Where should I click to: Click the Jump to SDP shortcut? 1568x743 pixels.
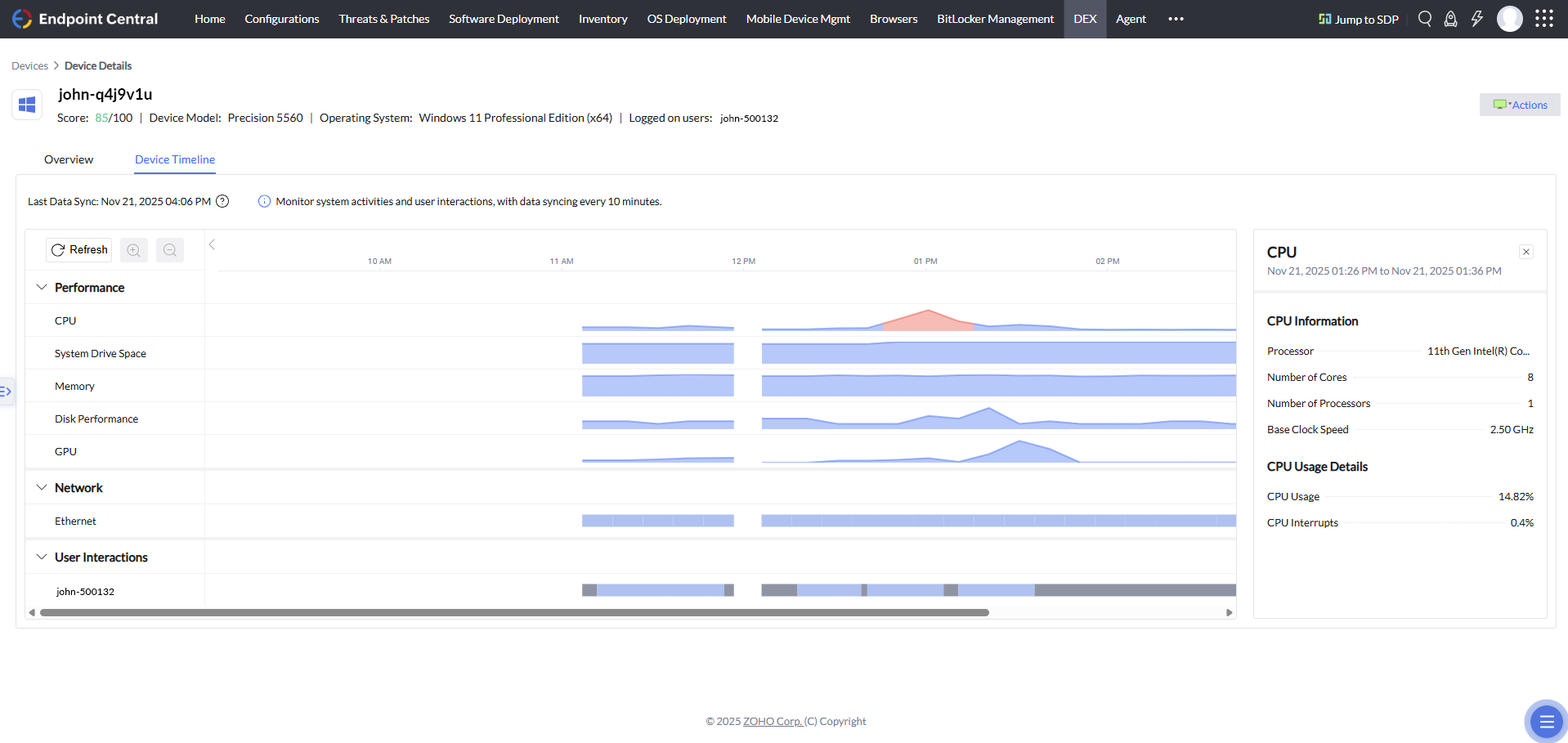point(1359,18)
